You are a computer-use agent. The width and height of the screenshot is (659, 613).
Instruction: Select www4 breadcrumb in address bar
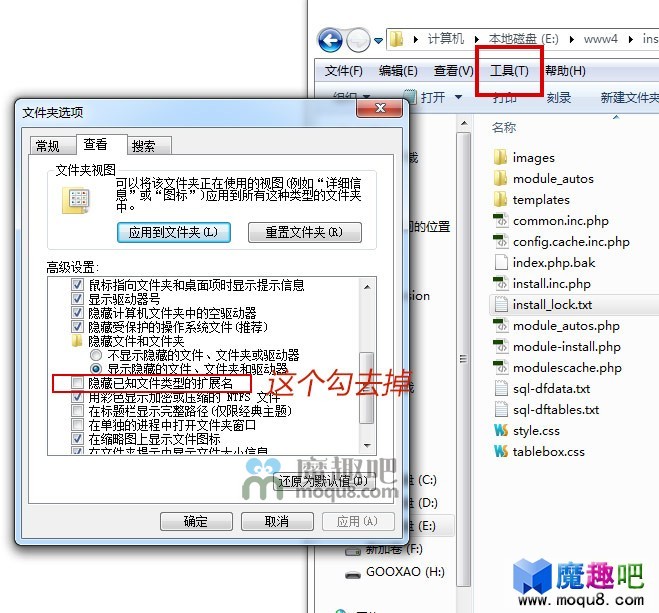tap(600, 39)
